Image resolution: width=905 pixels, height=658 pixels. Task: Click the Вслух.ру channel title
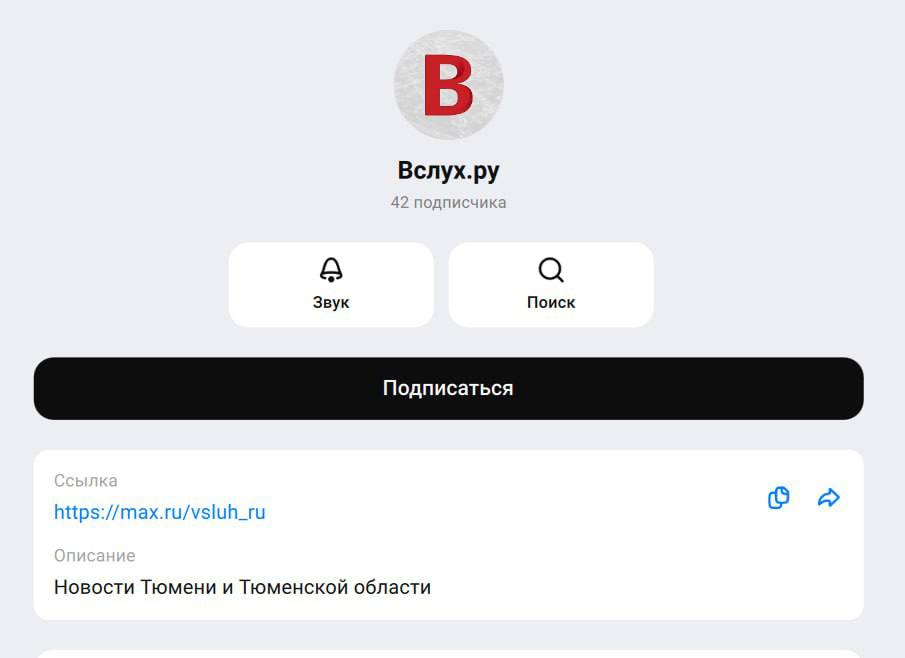448,171
